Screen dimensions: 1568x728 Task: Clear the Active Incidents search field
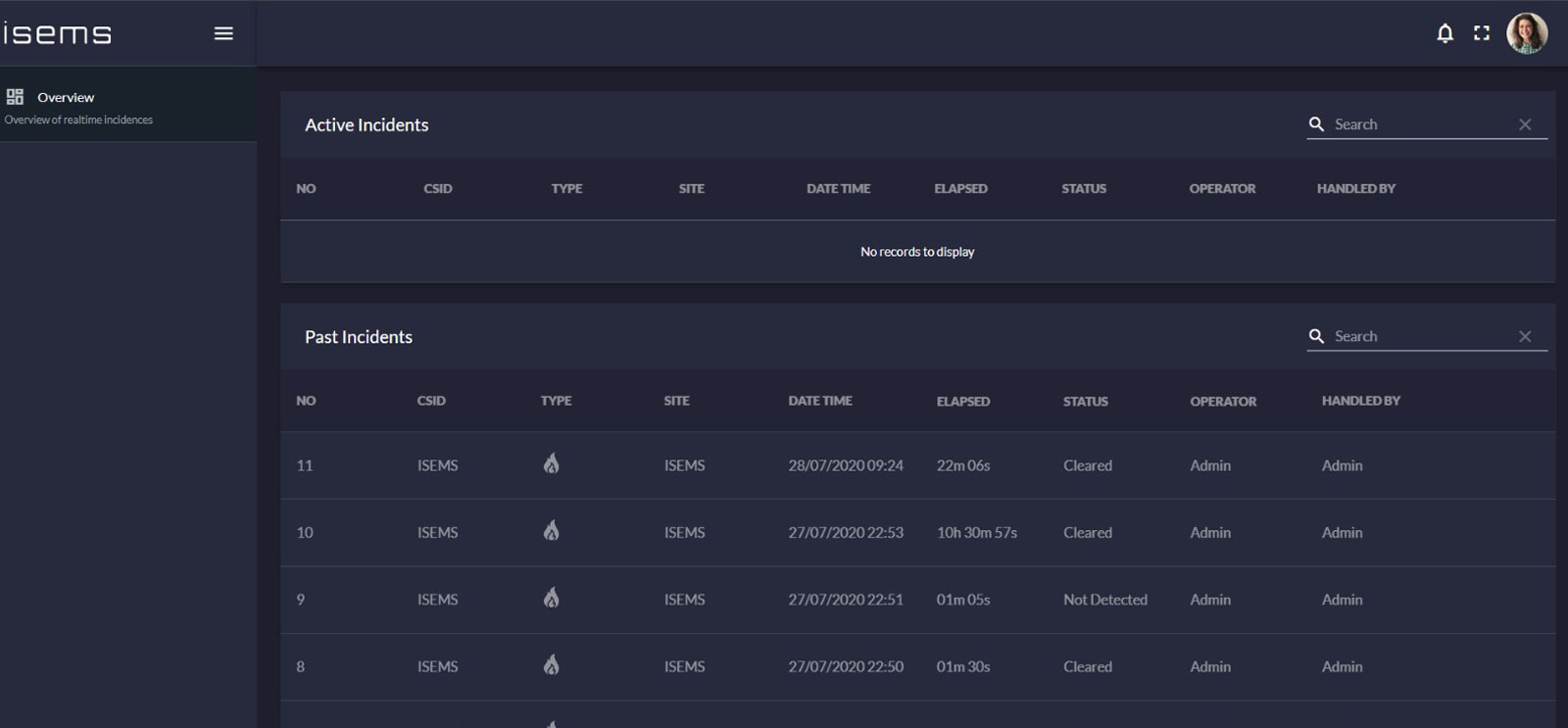1525,124
